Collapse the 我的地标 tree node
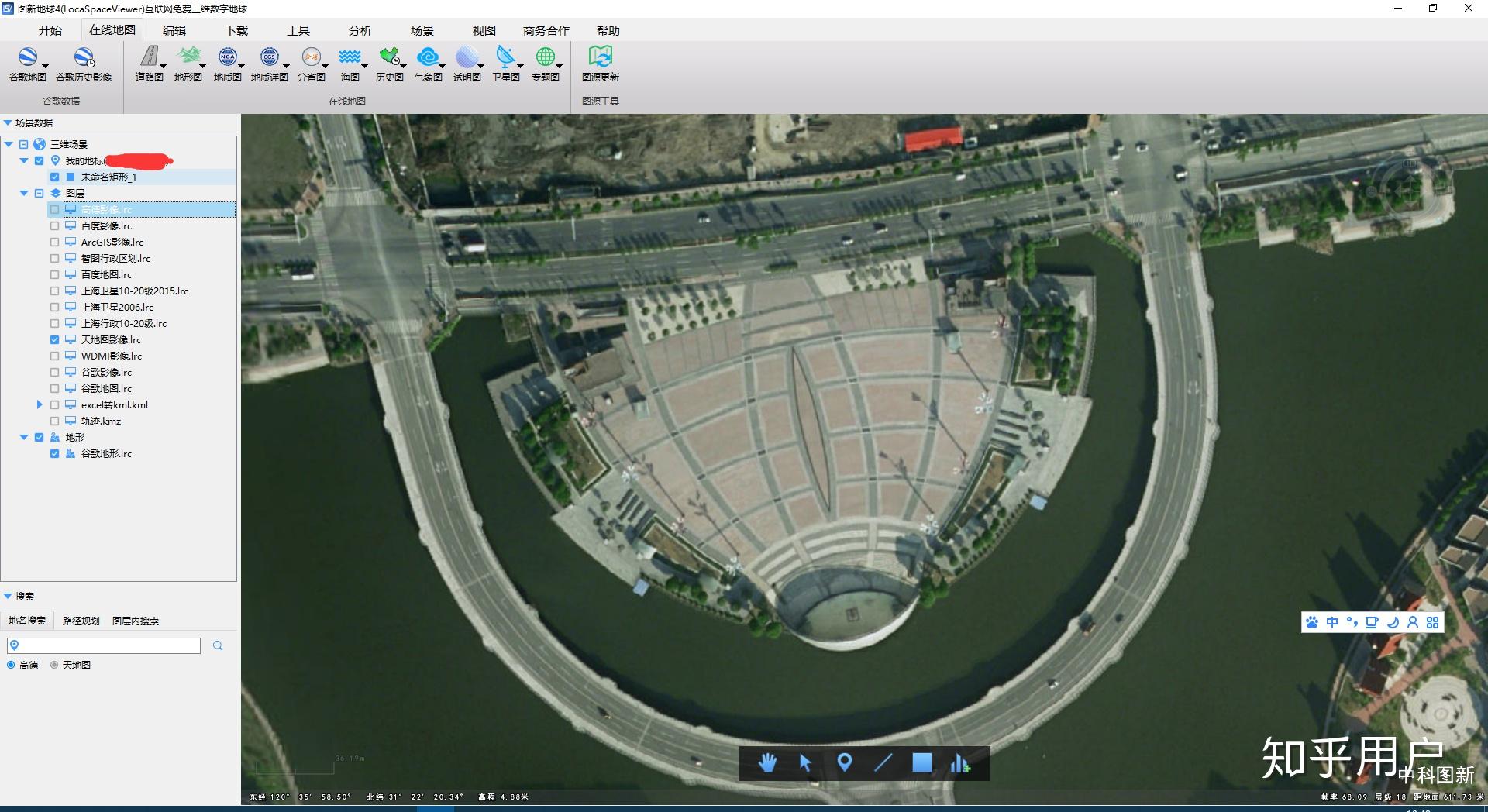This screenshot has height=812, width=1488. 24,160
